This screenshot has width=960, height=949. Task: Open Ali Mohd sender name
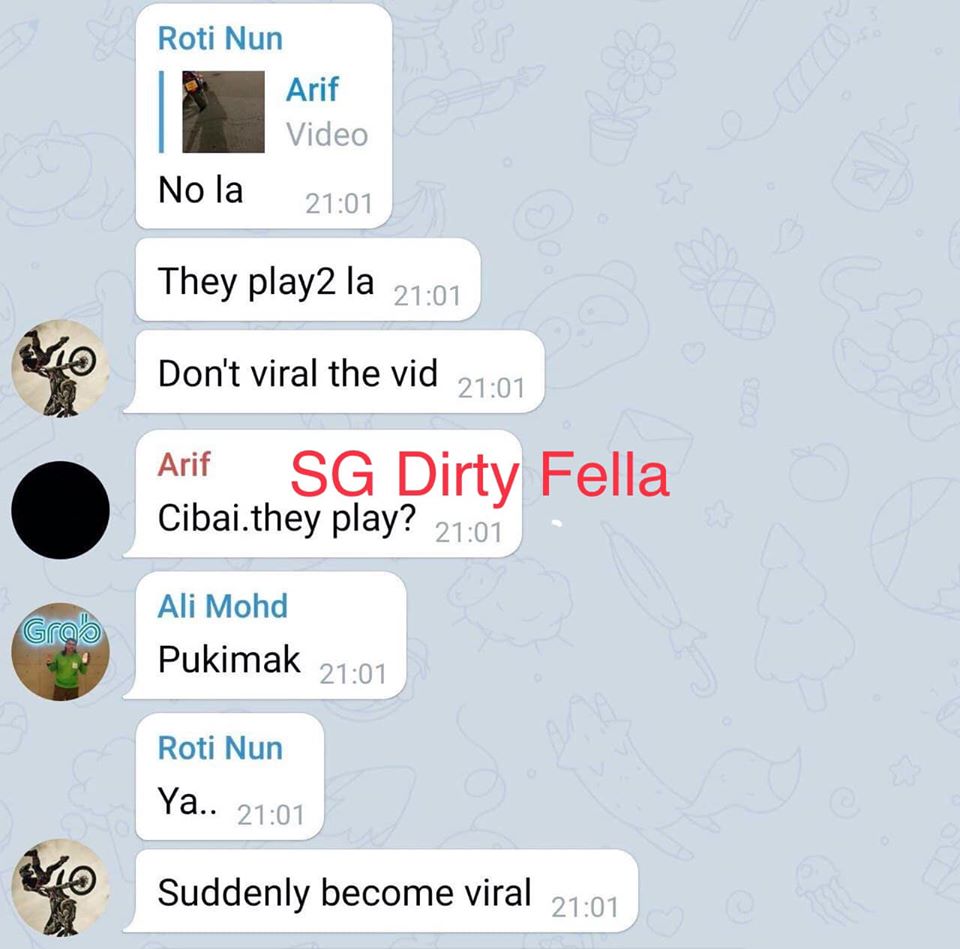(x=222, y=606)
